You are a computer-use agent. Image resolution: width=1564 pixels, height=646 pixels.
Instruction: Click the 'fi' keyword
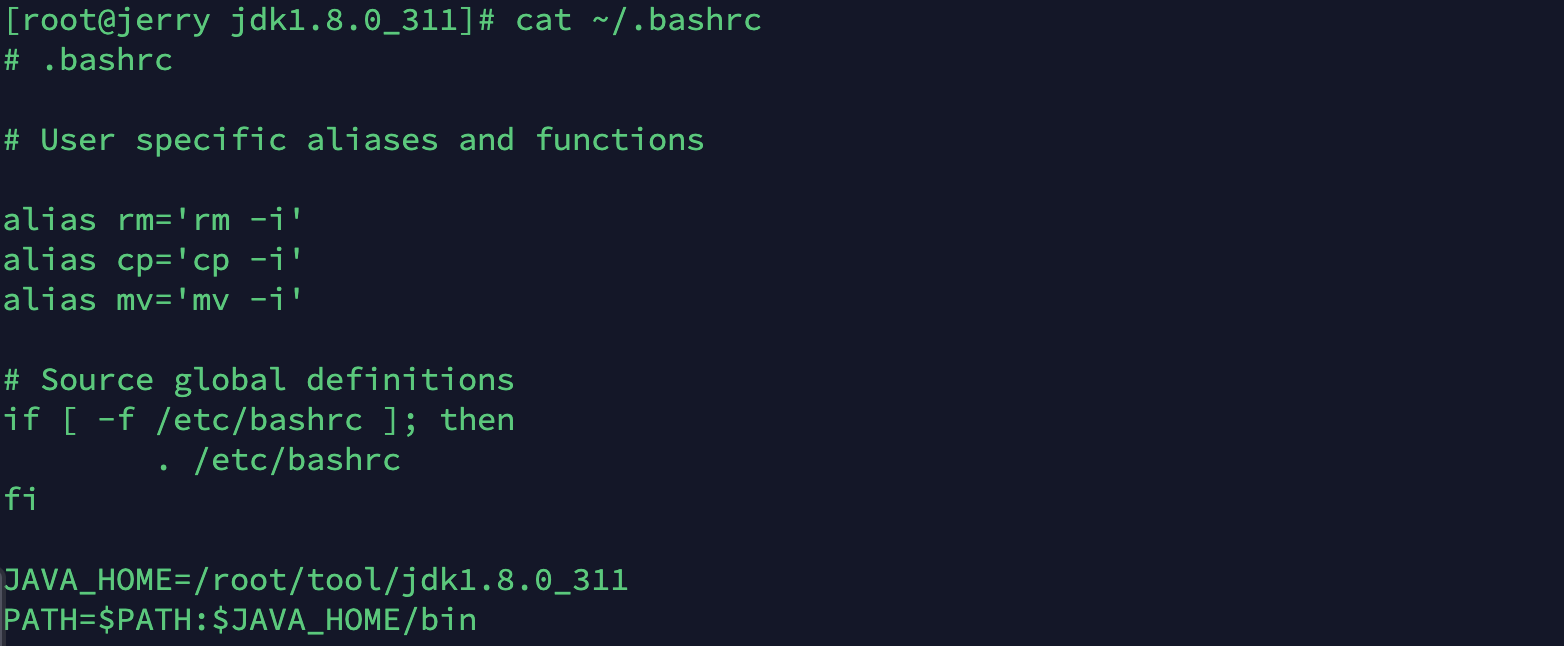coord(22,499)
